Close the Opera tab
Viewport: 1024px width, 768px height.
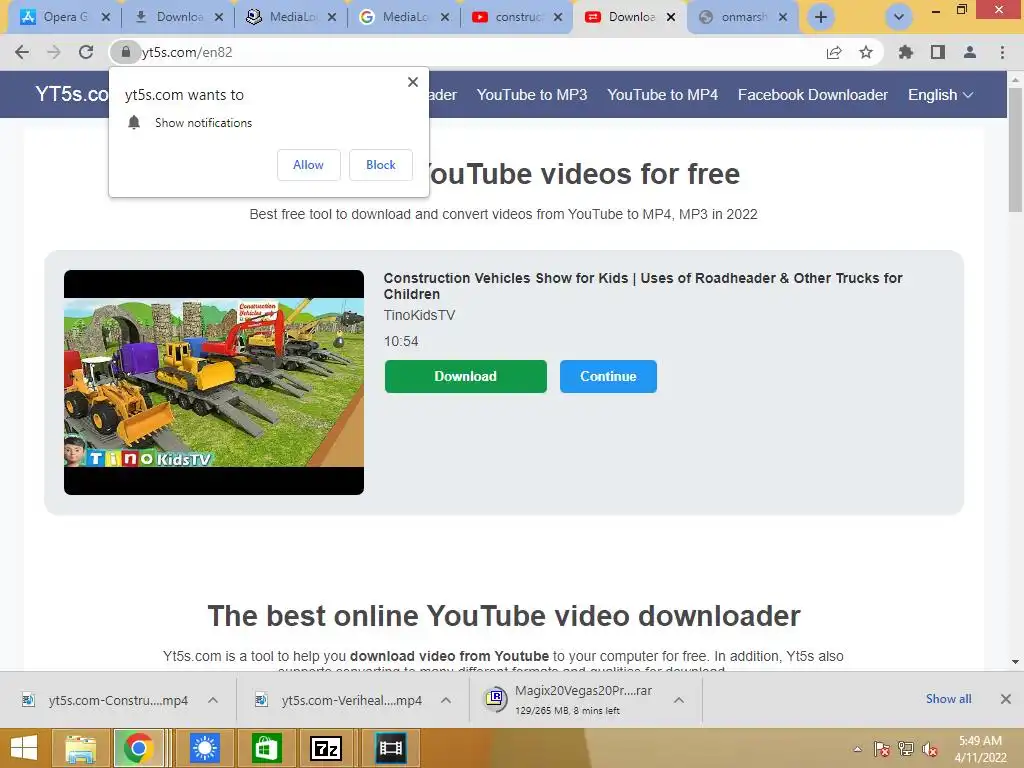(x=106, y=17)
